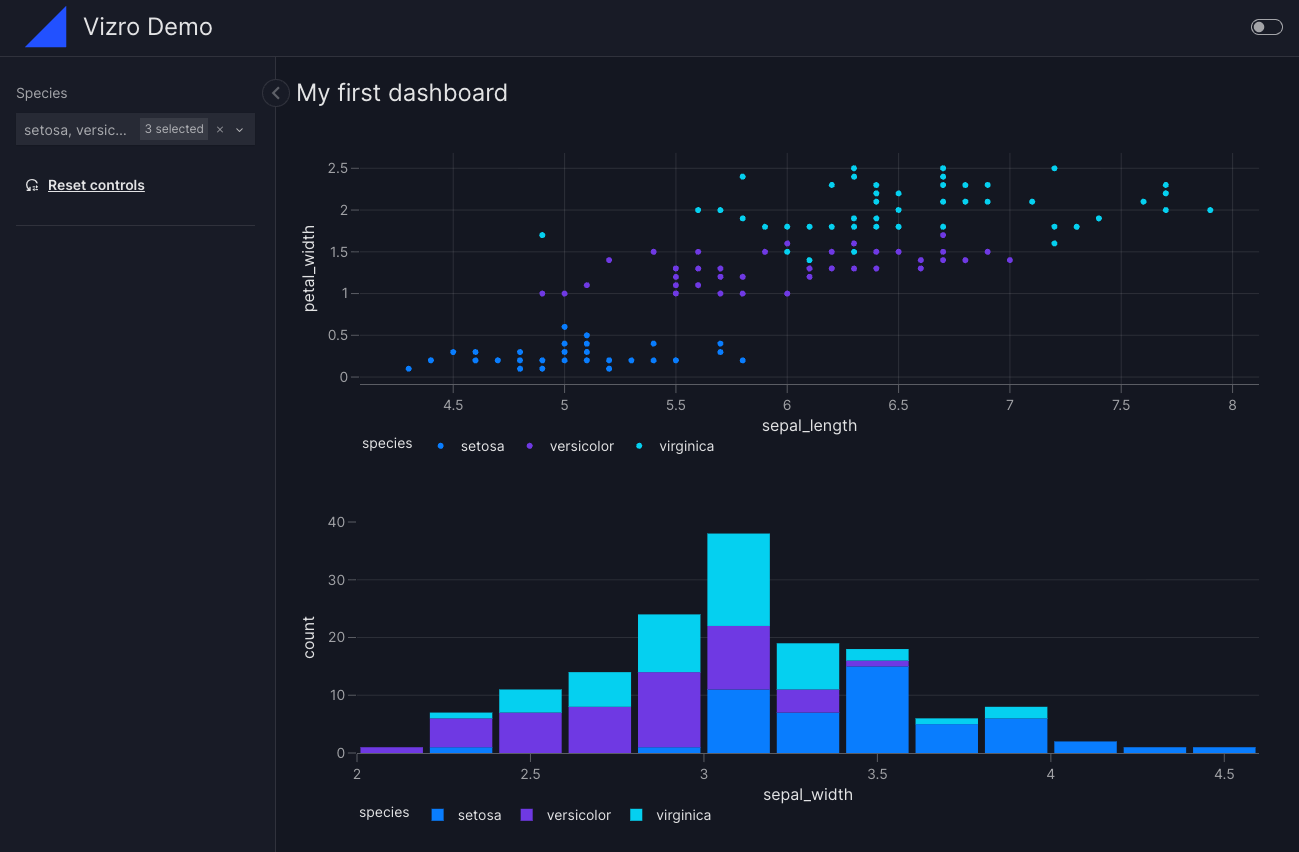Image resolution: width=1299 pixels, height=852 pixels.
Task: Click the tallest histogram bar's cyan segment
Action: pyautogui.click(x=738, y=580)
